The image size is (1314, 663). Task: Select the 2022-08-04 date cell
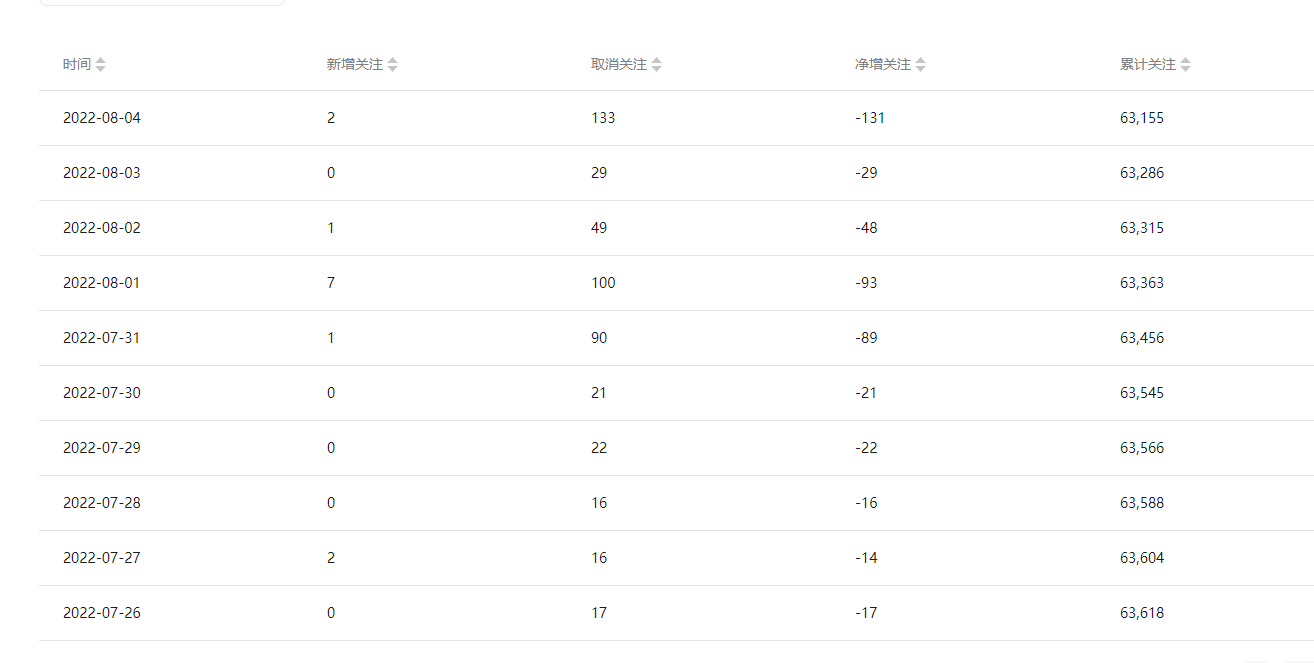tap(102, 118)
